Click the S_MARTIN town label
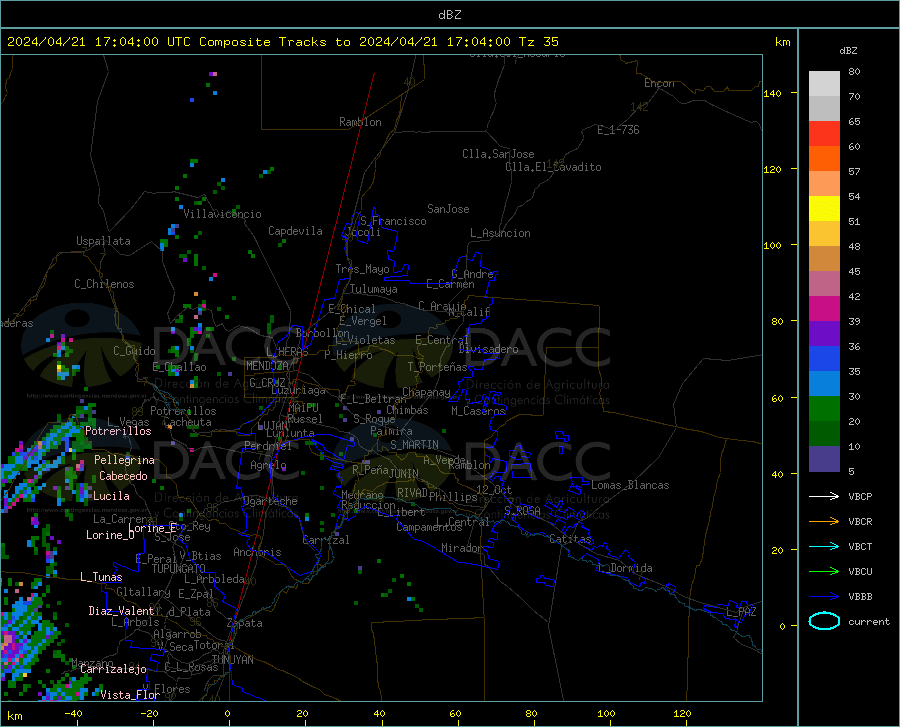Image resolution: width=900 pixels, height=727 pixels. (414, 445)
